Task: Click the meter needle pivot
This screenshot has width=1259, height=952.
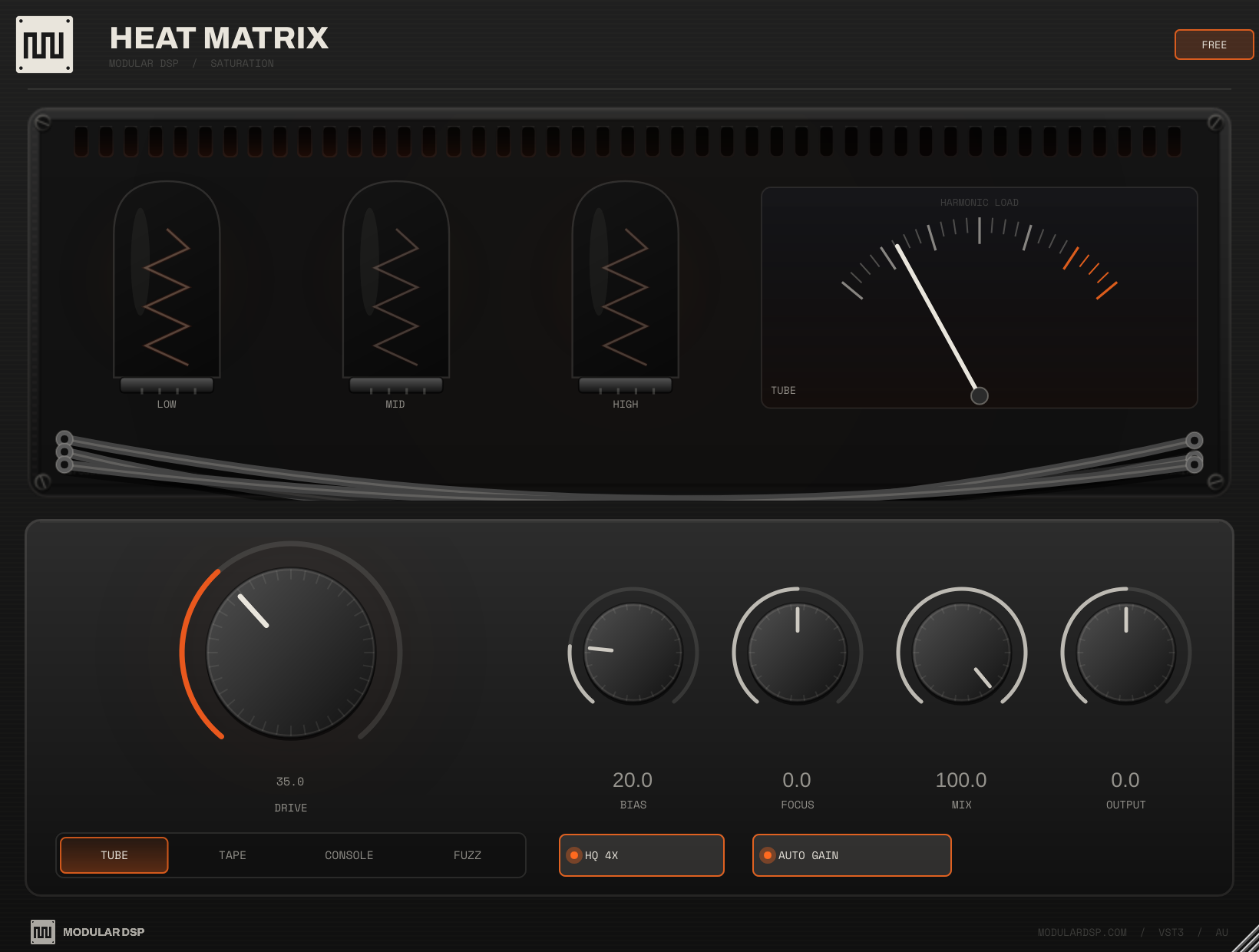Action: point(980,395)
